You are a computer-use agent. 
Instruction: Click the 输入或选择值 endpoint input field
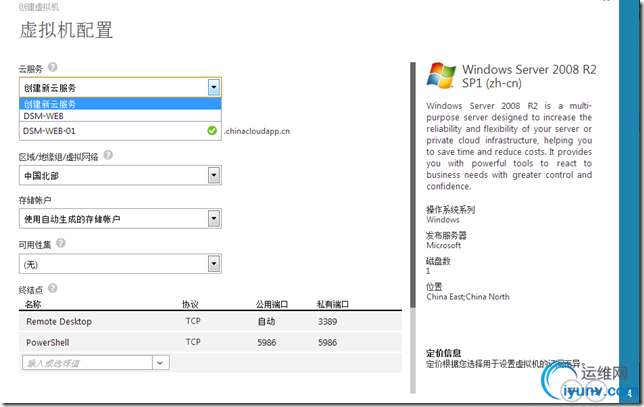(x=87, y=363)
